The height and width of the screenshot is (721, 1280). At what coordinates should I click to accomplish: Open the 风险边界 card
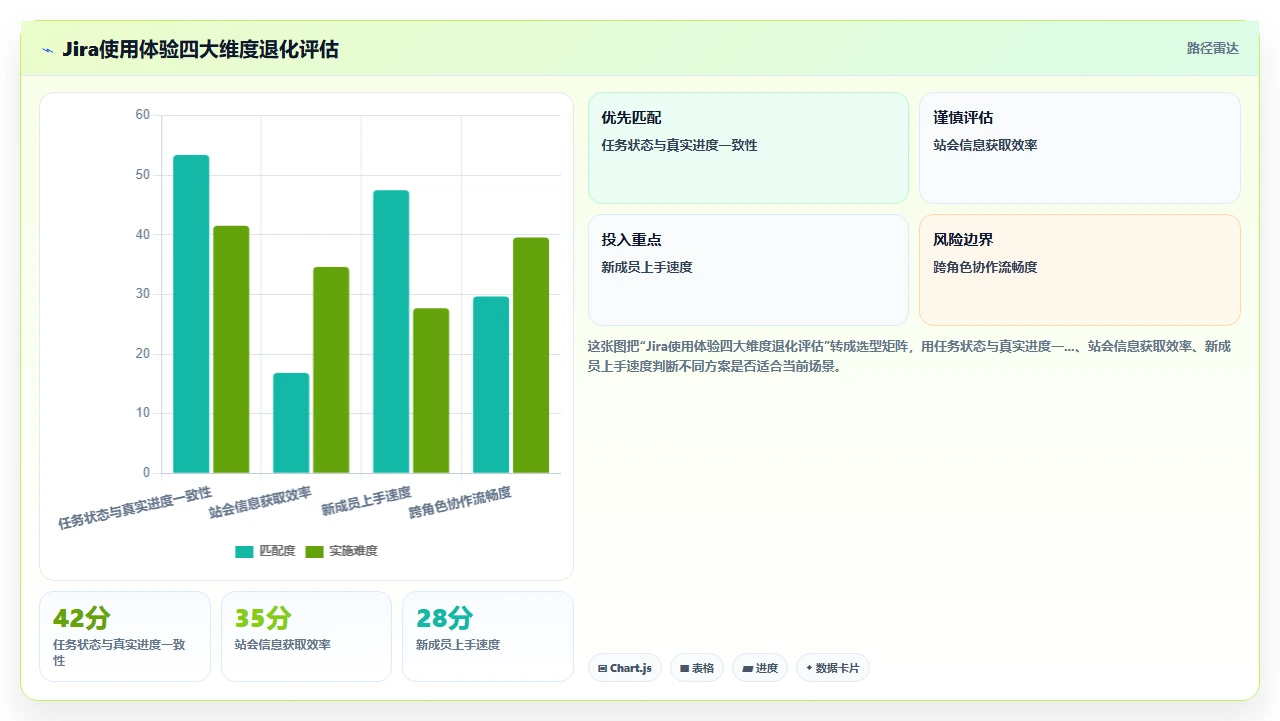point(1080,270)
